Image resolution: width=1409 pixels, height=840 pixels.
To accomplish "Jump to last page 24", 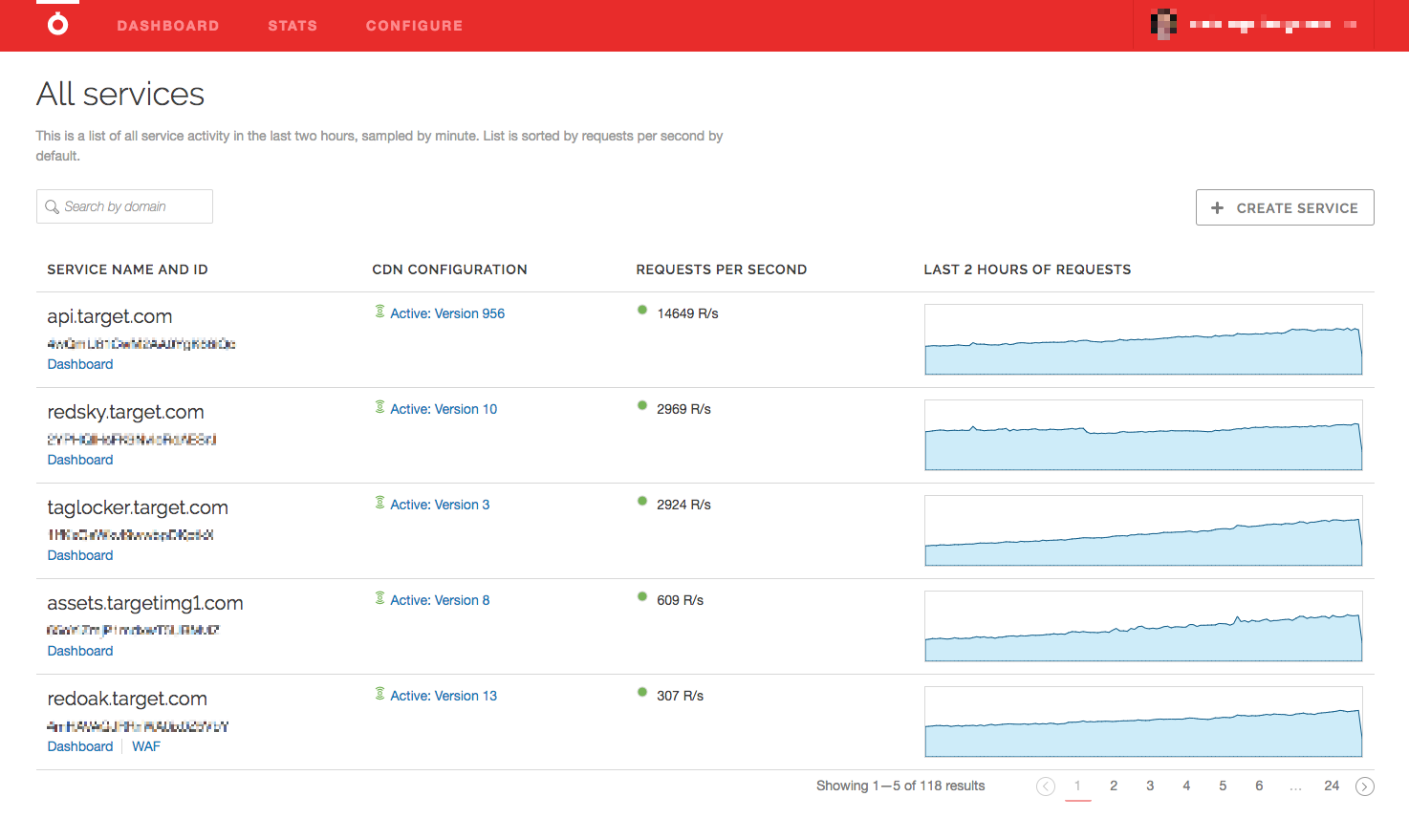I will 1332,786.
